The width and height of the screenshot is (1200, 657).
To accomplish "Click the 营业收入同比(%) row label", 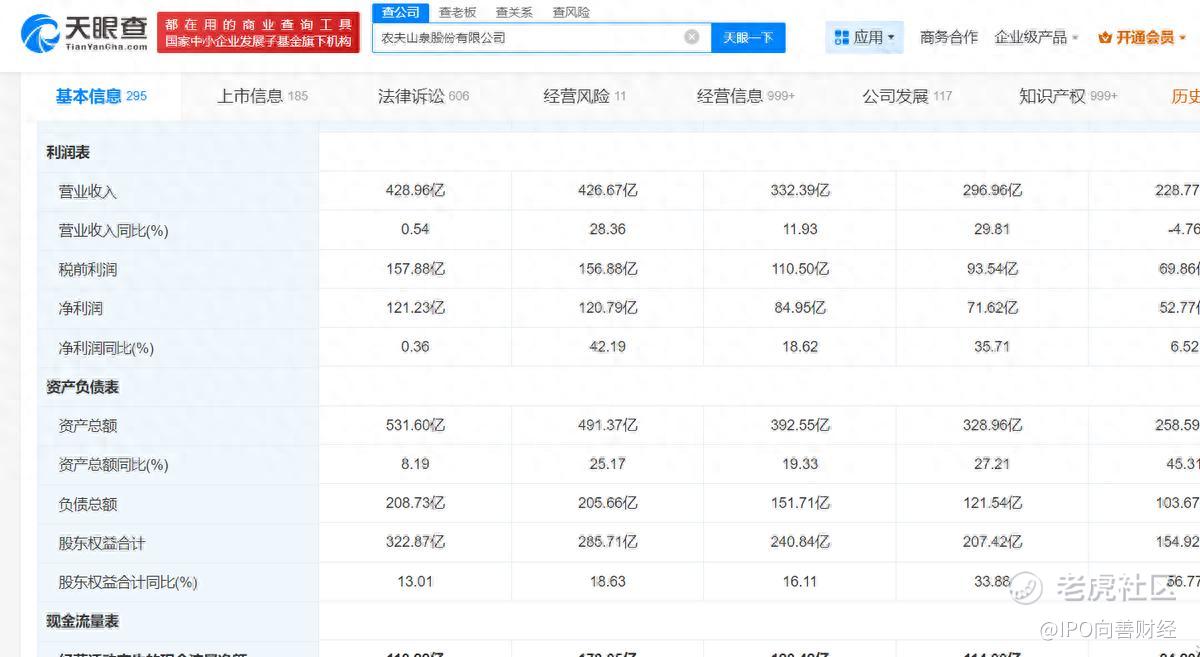I will pos(113,230).
